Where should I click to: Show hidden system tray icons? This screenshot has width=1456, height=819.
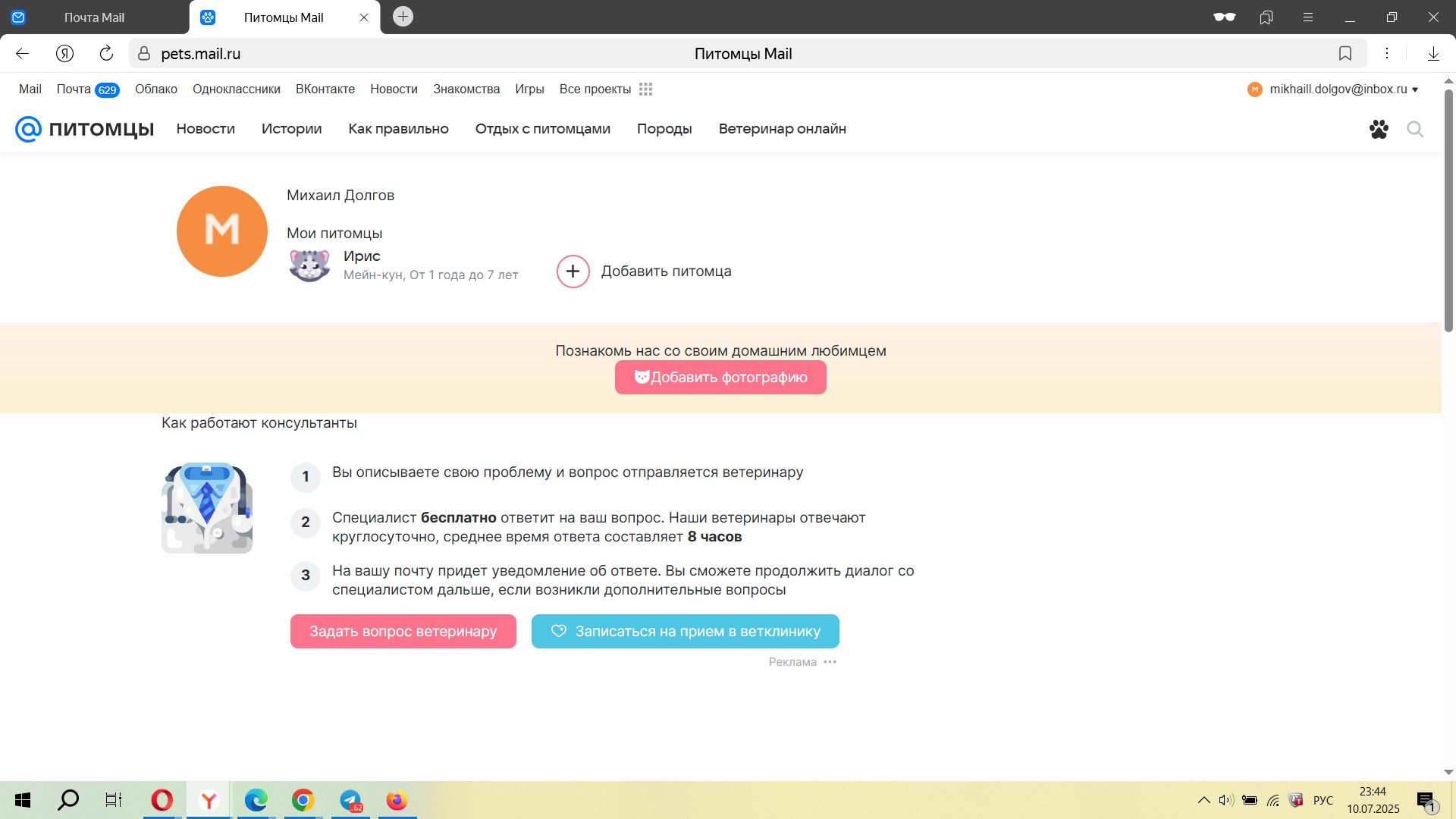click(x=1203, y=800)
